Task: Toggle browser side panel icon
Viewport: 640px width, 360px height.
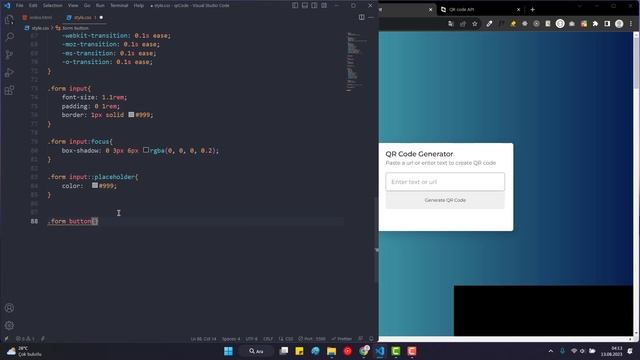Action: [x=607, y=24]
